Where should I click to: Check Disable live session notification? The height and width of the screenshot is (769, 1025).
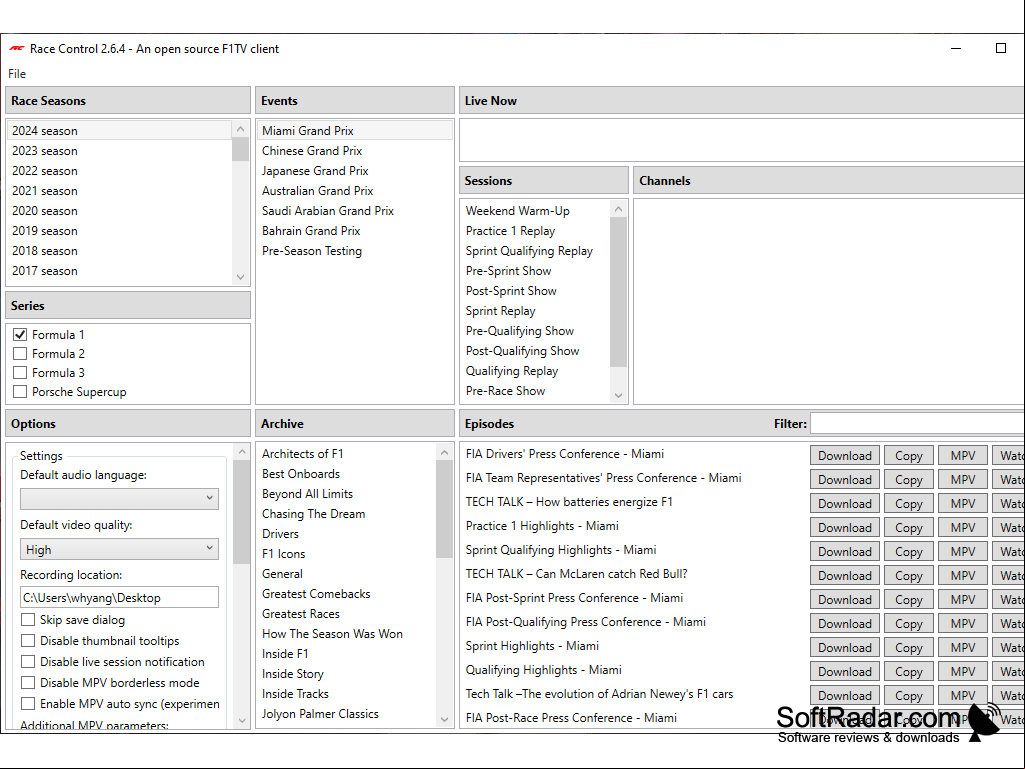[28, 662]
